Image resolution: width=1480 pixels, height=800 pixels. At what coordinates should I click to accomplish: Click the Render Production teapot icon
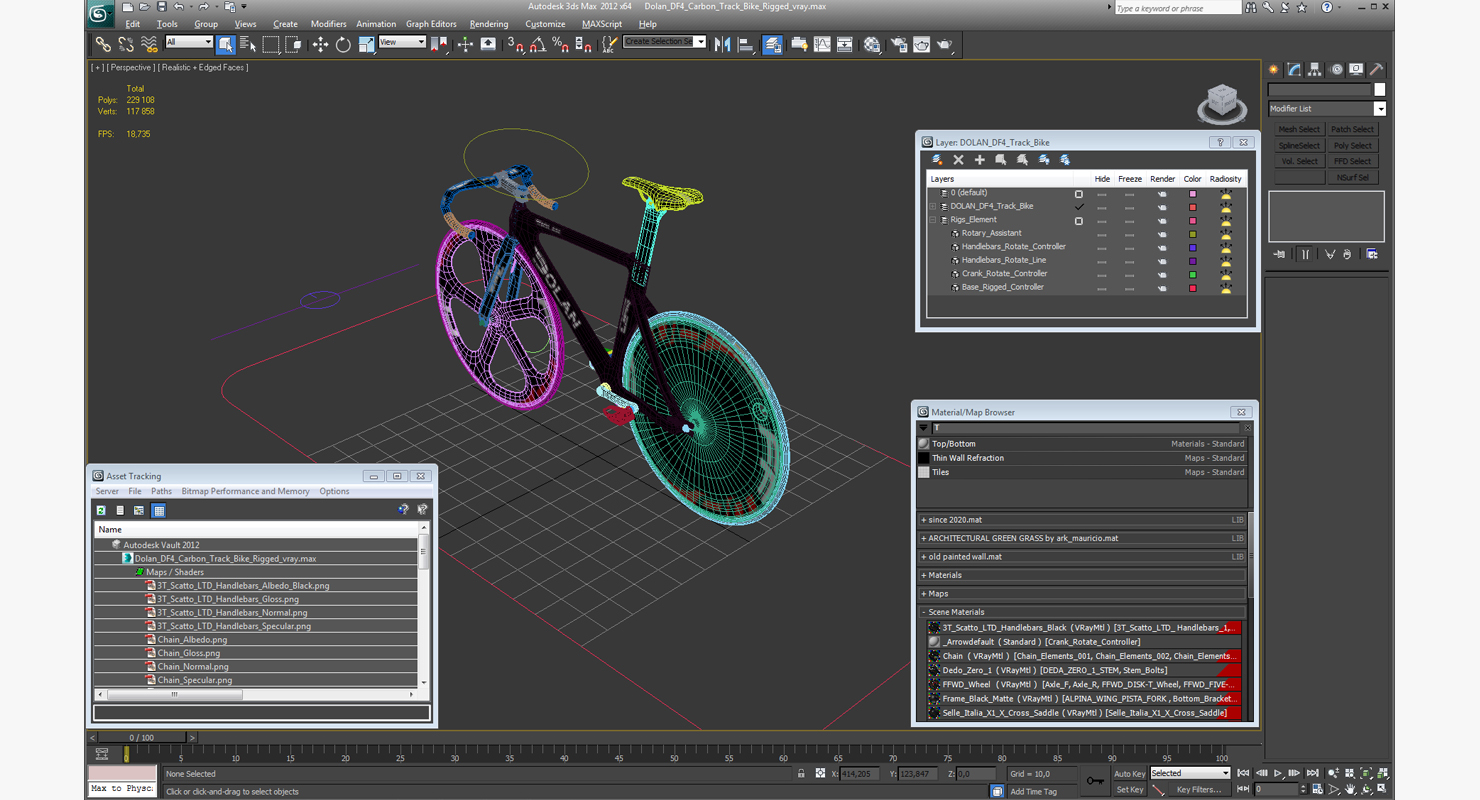tap(945, 44)
